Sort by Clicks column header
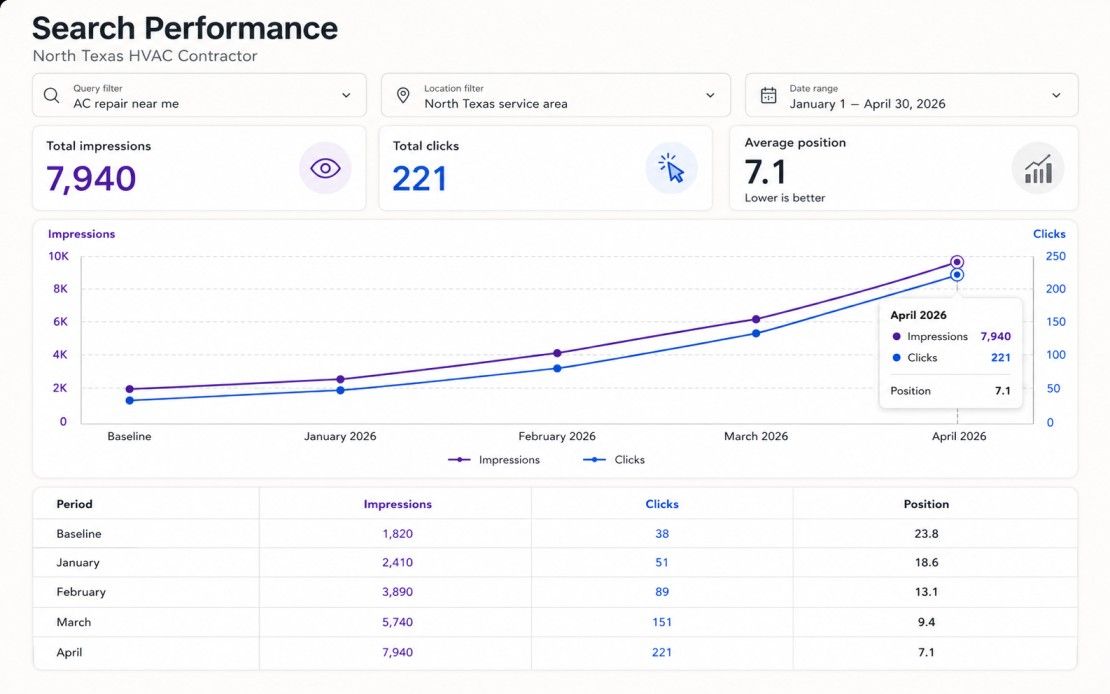 click(662, 504)
